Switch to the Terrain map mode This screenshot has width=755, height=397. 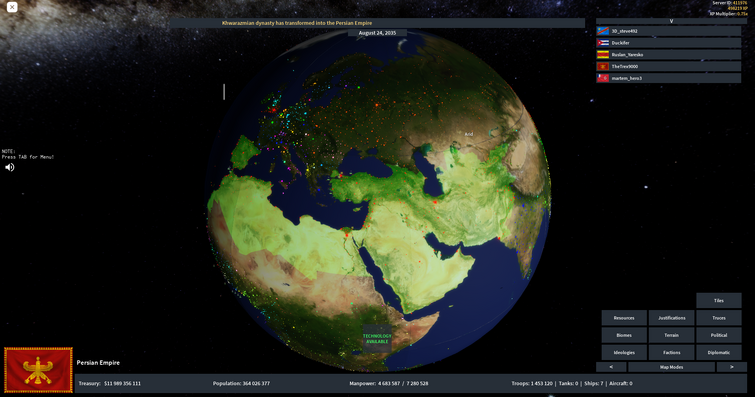coord(671,335)
